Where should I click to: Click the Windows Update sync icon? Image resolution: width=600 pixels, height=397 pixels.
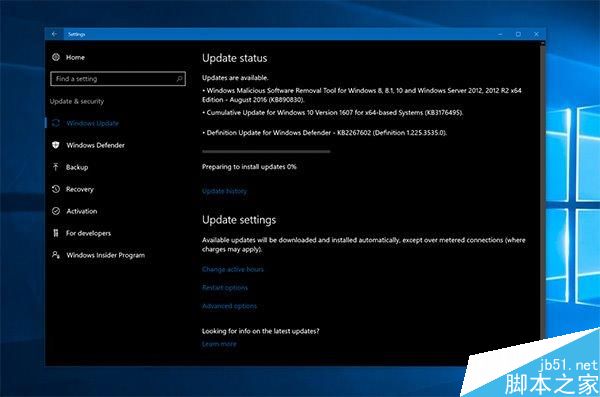56,123
